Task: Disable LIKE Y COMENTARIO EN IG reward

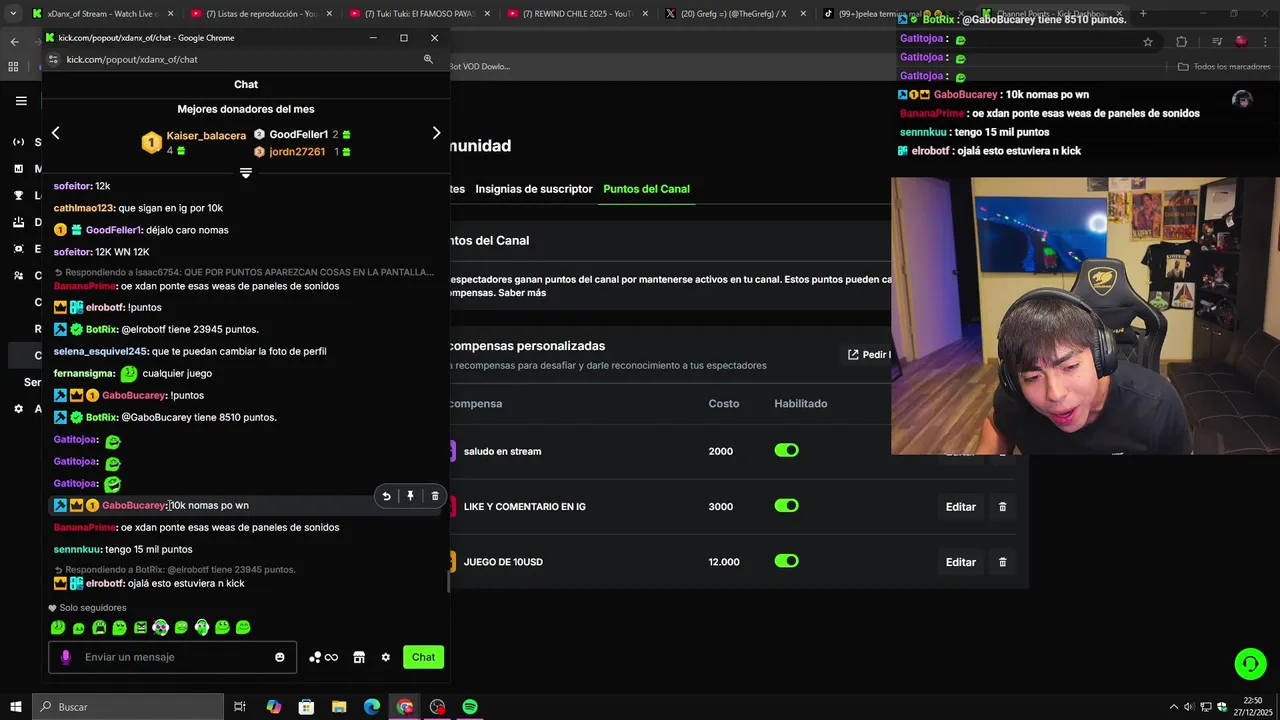Action: [787, 506]
